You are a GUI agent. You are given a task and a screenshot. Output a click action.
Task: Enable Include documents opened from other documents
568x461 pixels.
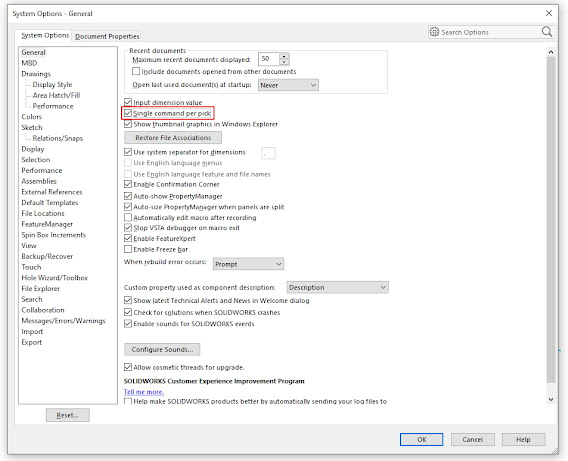point(136,71)
